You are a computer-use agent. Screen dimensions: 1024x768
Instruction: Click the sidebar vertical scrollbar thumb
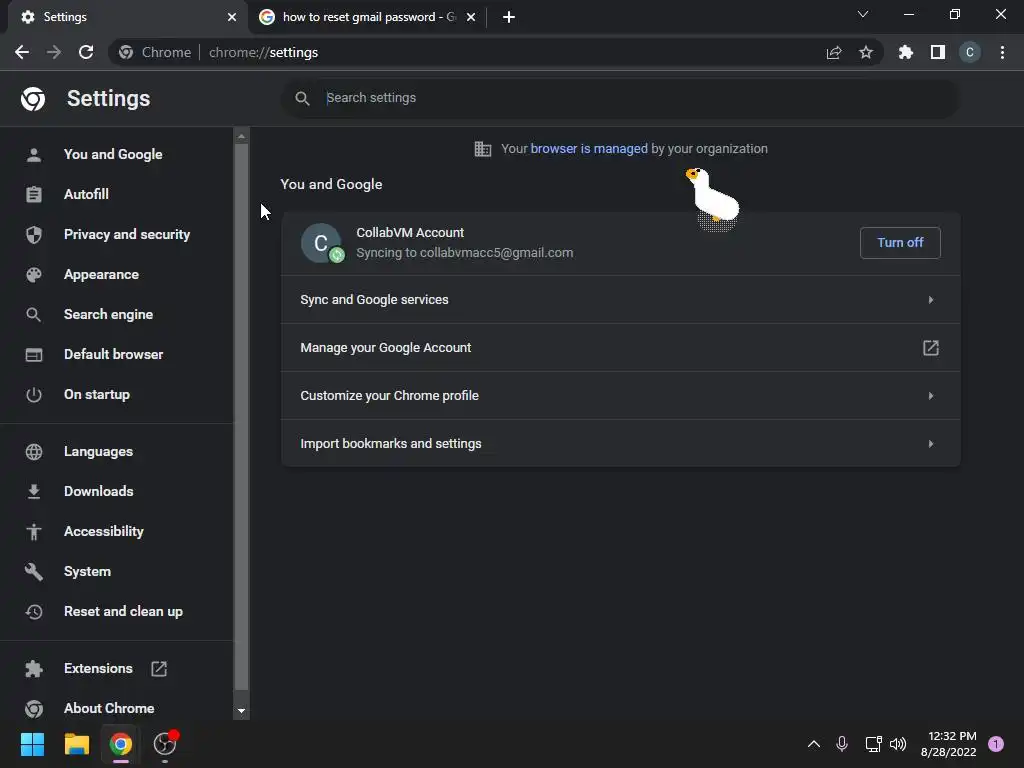click(241, 417)
